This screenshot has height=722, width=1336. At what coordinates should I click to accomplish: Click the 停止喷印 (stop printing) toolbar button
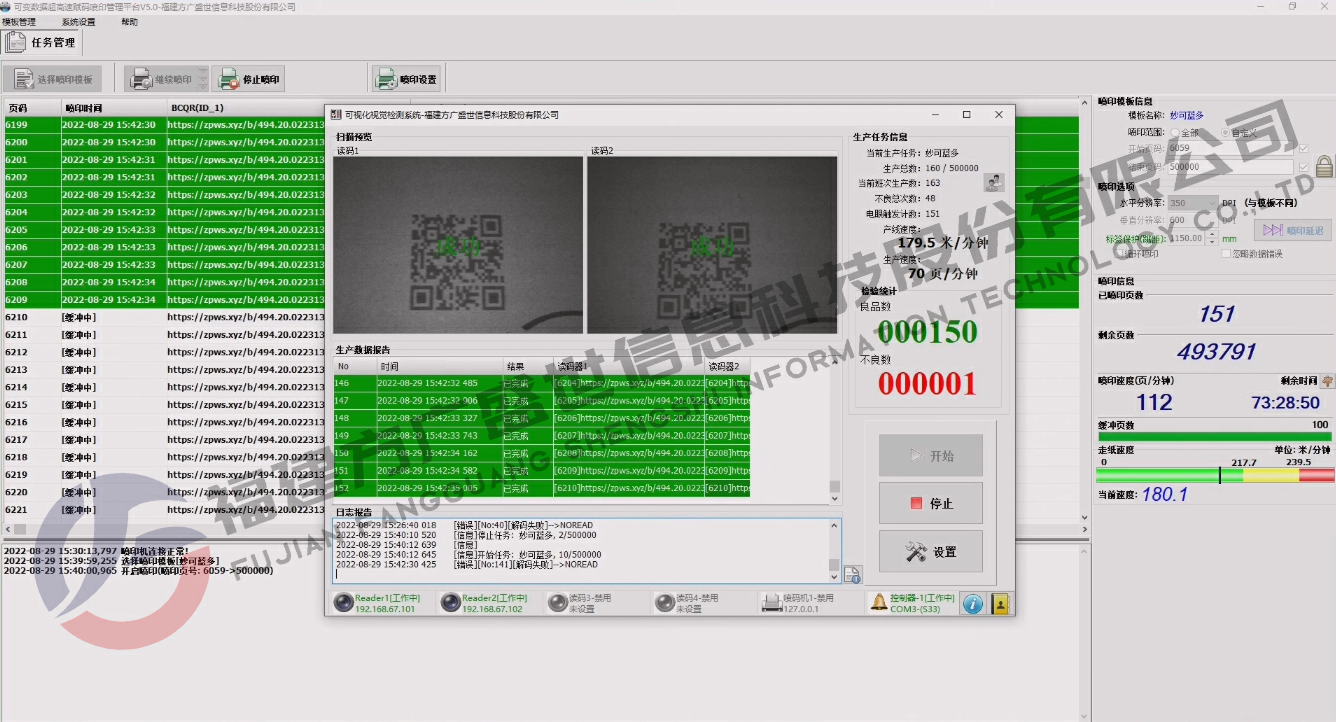pyautogui.click(x=249, y=79)
